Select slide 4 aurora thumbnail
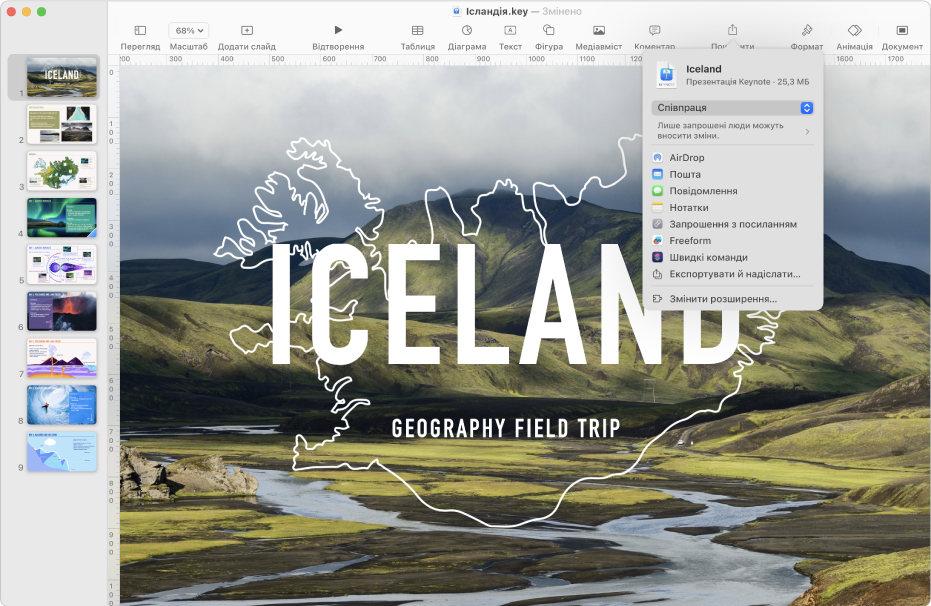931x606 pixels. click(x=62, y=218)
